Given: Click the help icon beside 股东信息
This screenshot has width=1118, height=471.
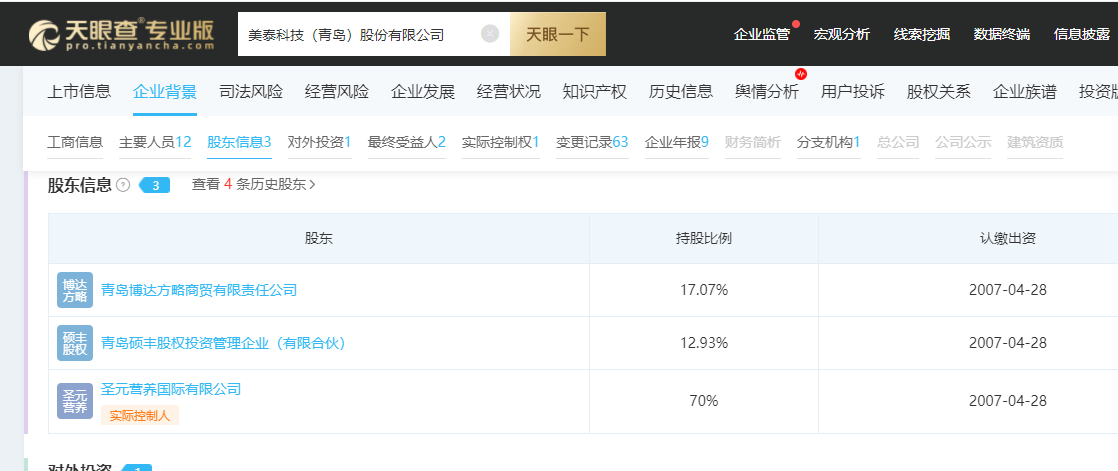Looking at the screenshot, I should (x=123, y=185).
